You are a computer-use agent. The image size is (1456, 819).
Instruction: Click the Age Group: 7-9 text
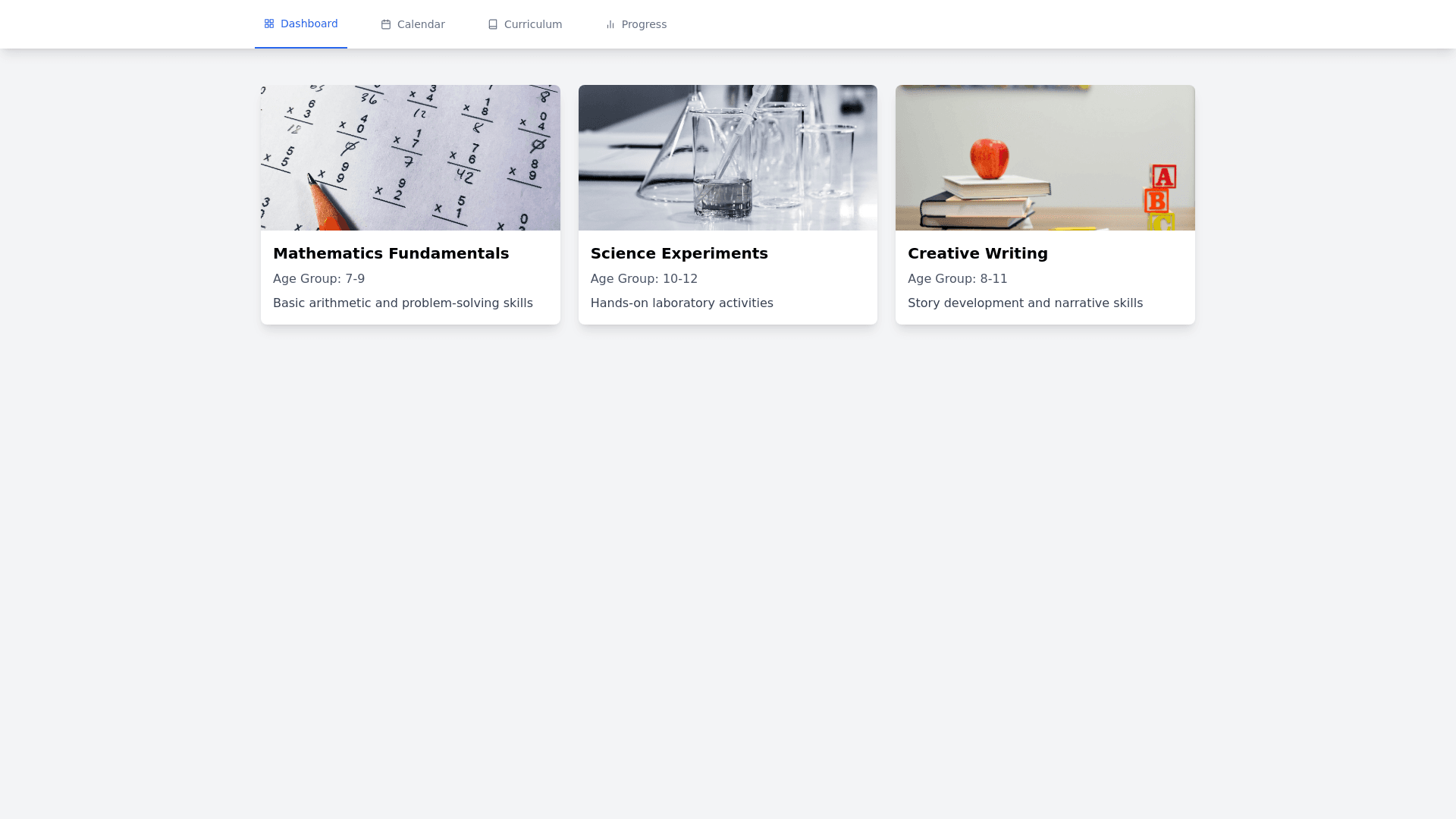[318, 278]
